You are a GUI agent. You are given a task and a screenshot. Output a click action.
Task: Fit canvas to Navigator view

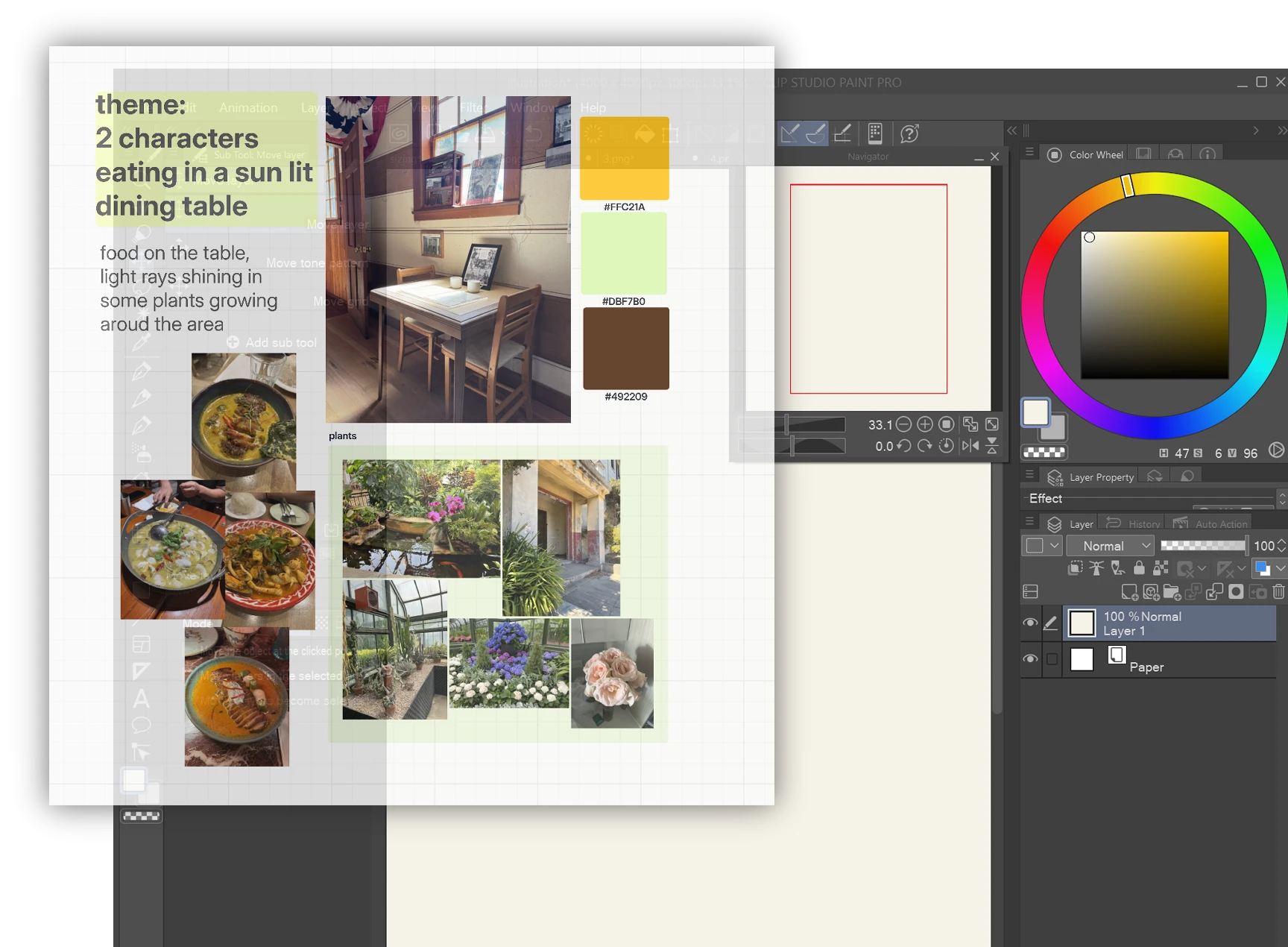[970, 424]
